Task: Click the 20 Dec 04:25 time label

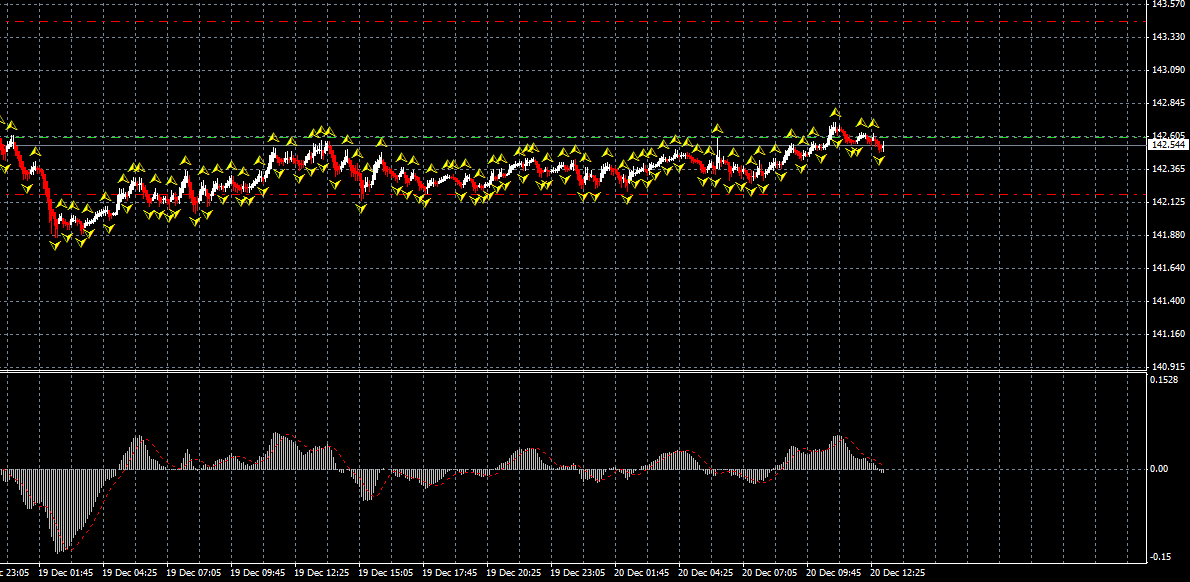Action: coord(706,573)
